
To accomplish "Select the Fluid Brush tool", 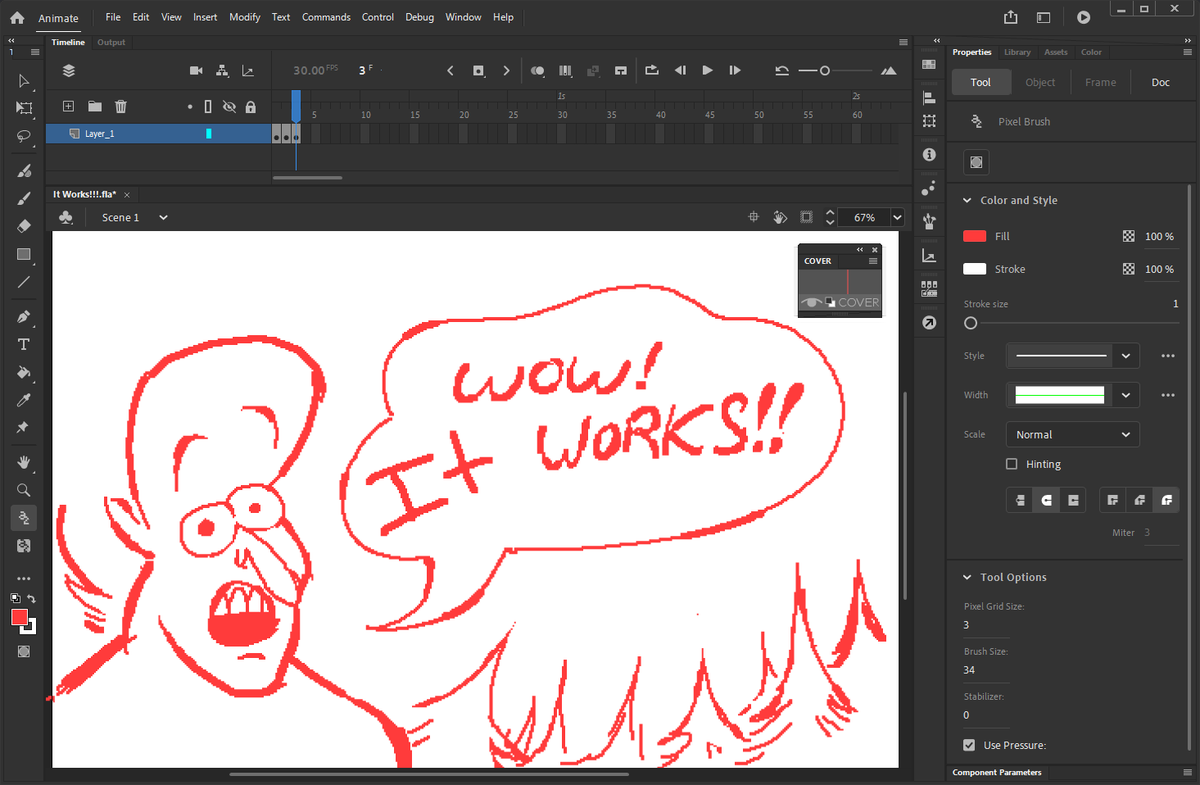I will [x=24, y=172].
